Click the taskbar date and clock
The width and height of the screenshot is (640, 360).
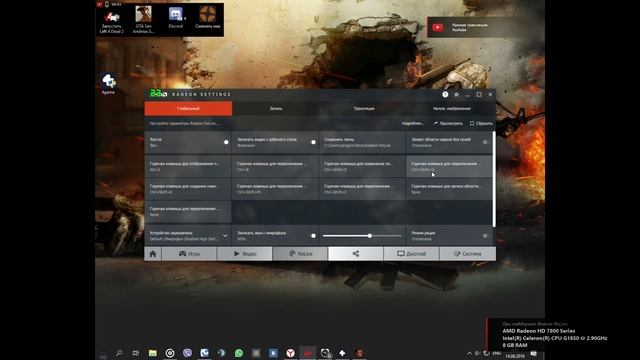point(516,356)
